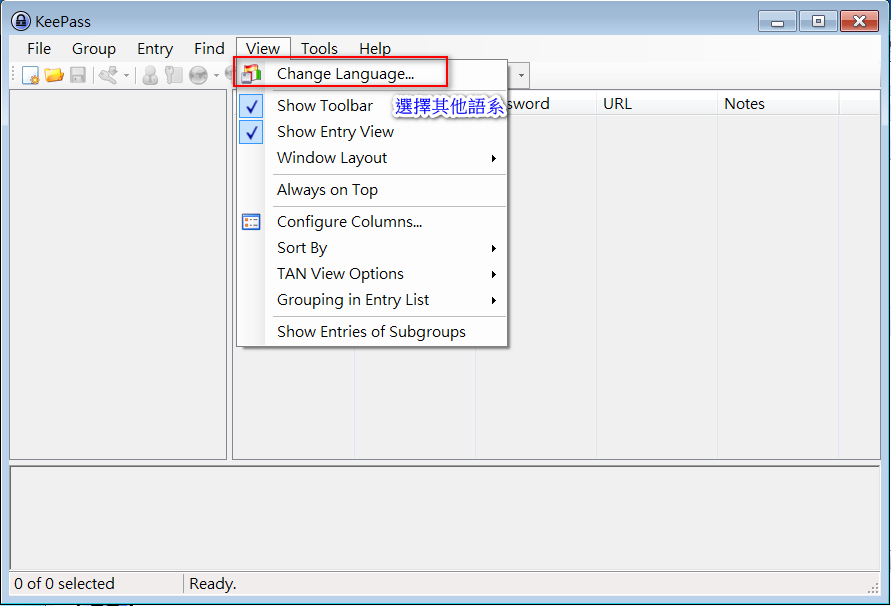This screenshot has width=891, height=606.
Task: Click the Save database floppy icon
Action: pos(78,75)
